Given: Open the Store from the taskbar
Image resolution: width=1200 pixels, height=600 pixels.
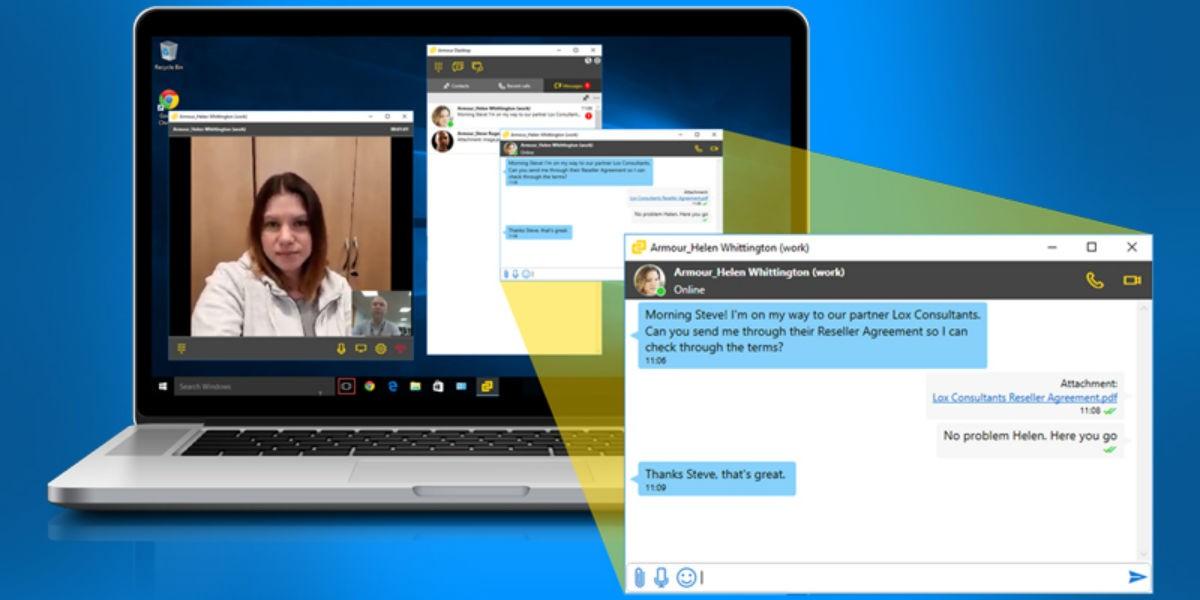Looking at the screenshot, I should tap(438, 386).
